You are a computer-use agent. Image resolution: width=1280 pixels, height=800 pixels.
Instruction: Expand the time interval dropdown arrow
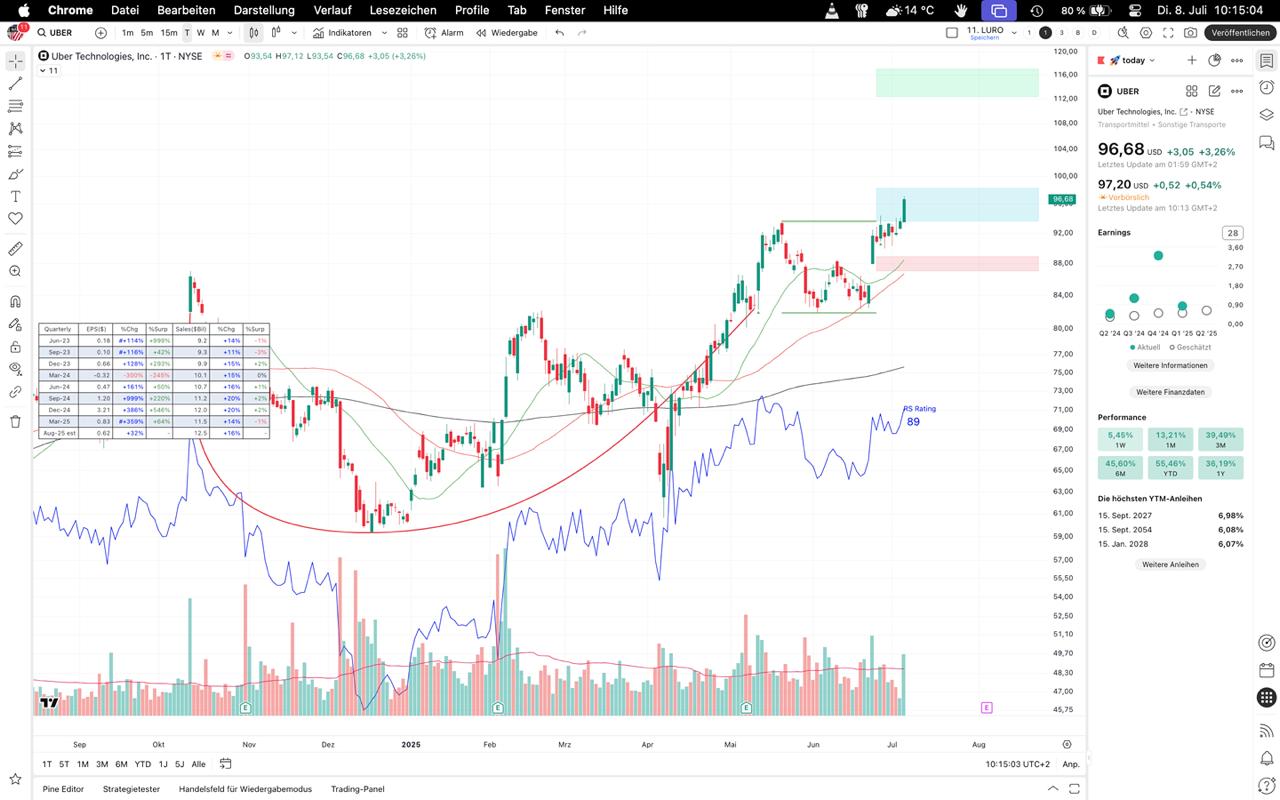click(x=230, y=33)
